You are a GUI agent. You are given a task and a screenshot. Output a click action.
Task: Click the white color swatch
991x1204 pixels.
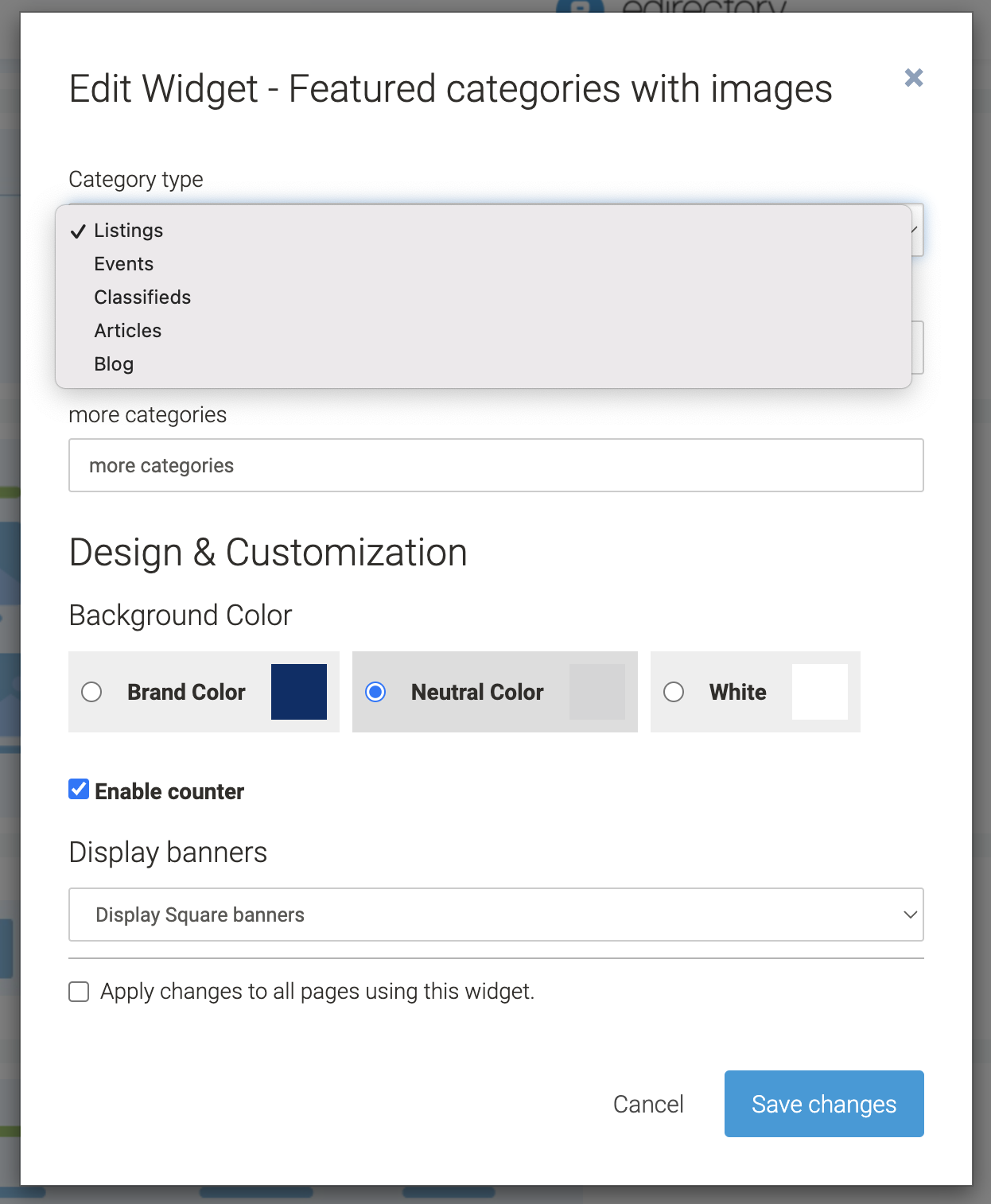coord(819,692)
